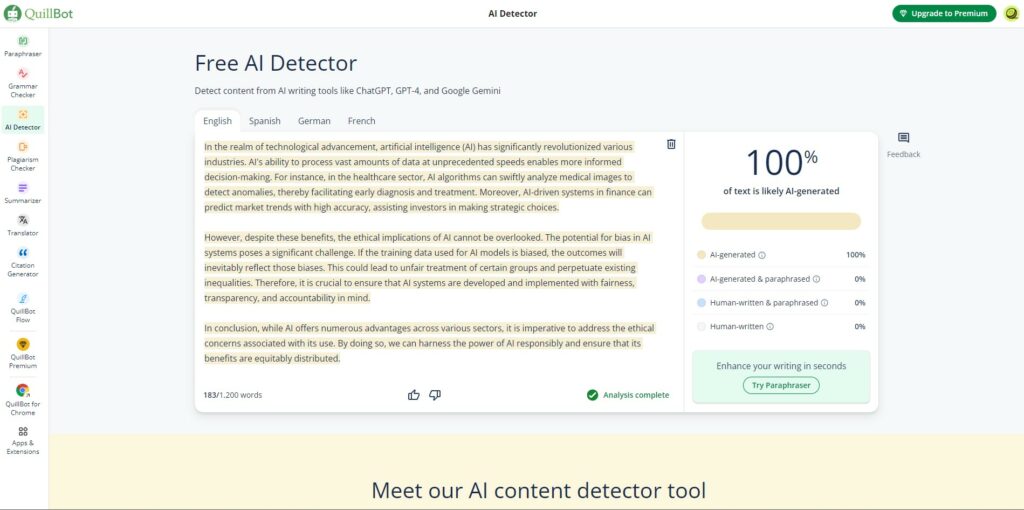1024x510 pixels.
Task: Click the trash icon to delete text
Action: coord(671,144)
